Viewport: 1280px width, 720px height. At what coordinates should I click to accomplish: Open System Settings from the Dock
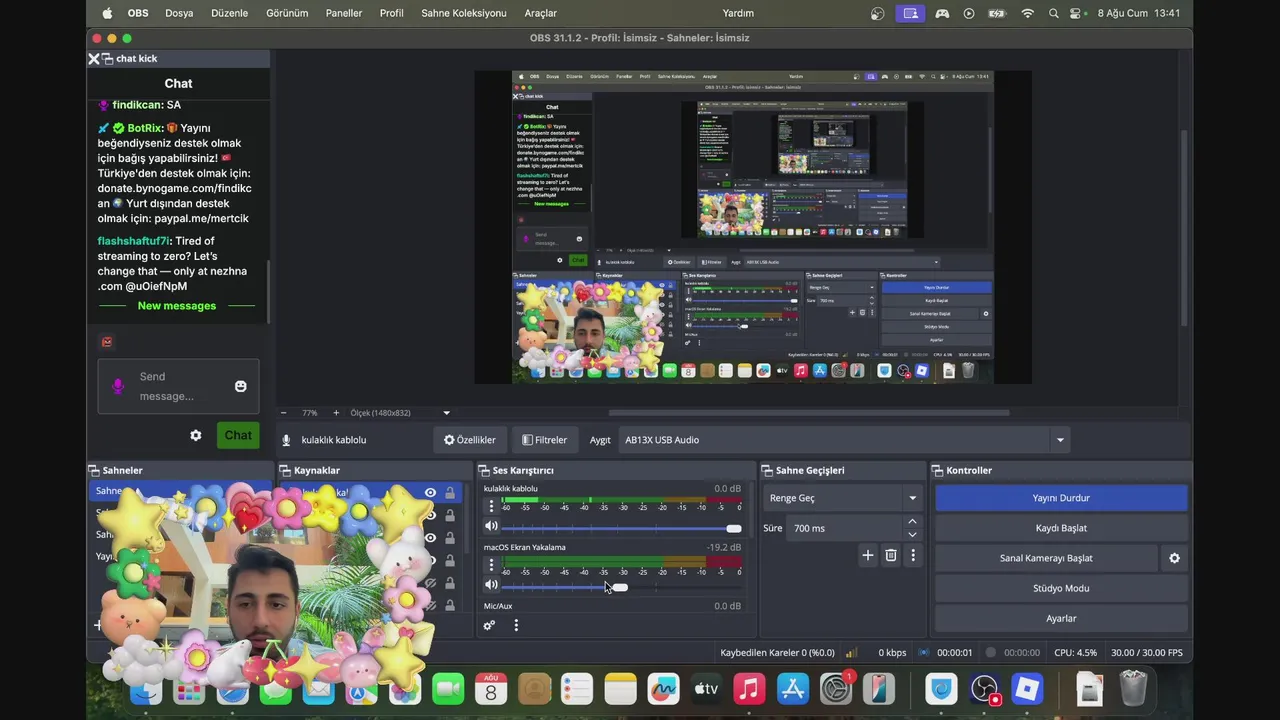[x=835, y=689]
